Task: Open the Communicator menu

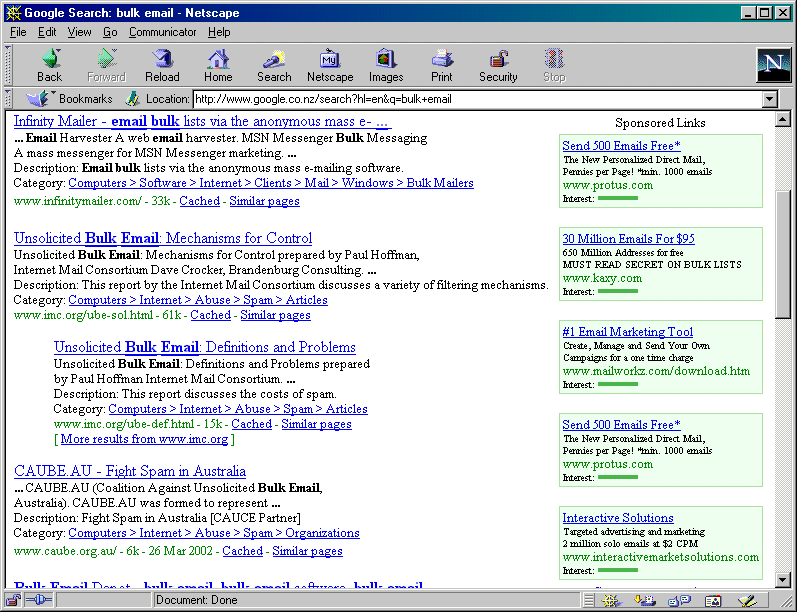Action: pyautogui.click(x=163, y=32)
